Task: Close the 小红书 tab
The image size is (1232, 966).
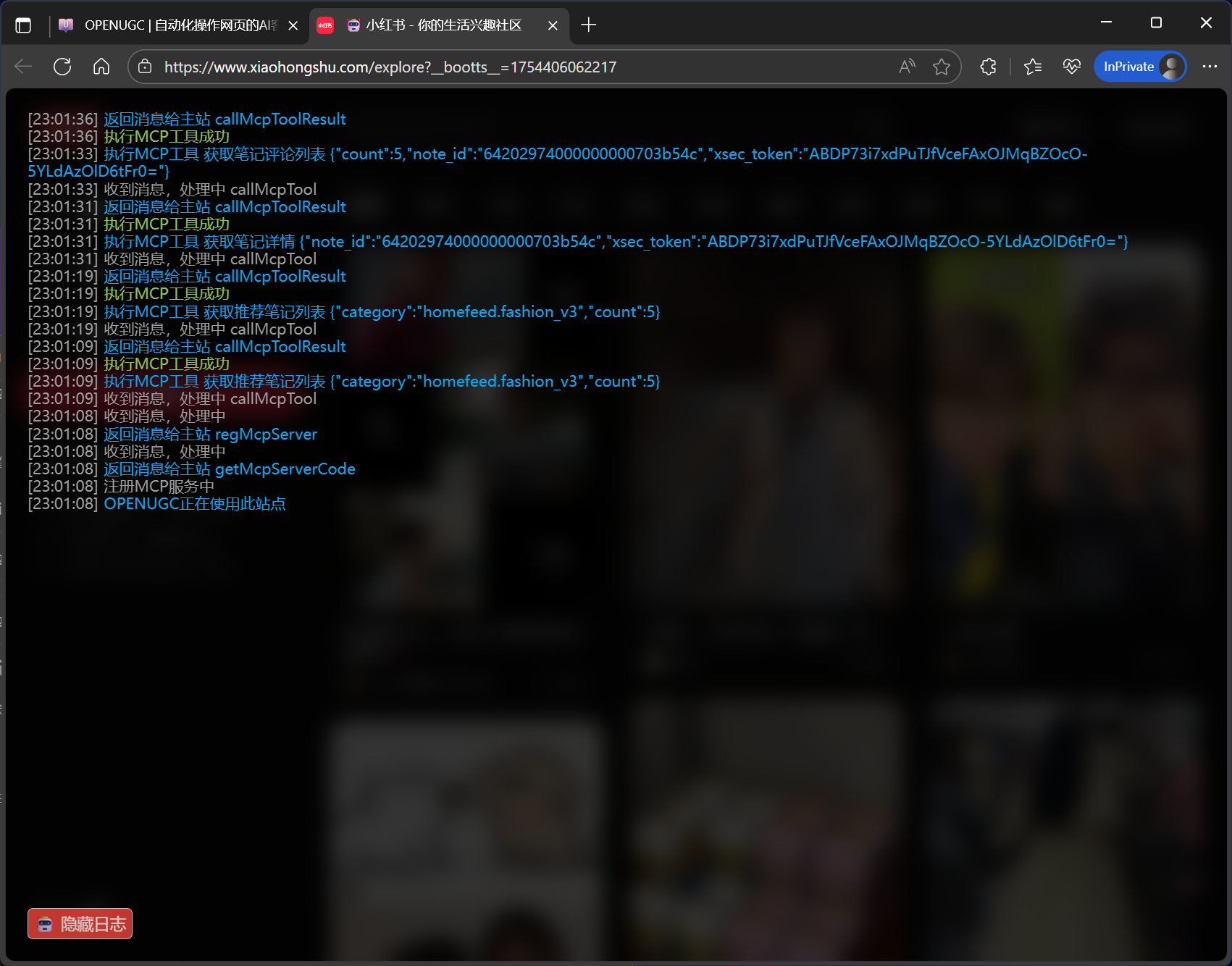Action: coord(553,25)
